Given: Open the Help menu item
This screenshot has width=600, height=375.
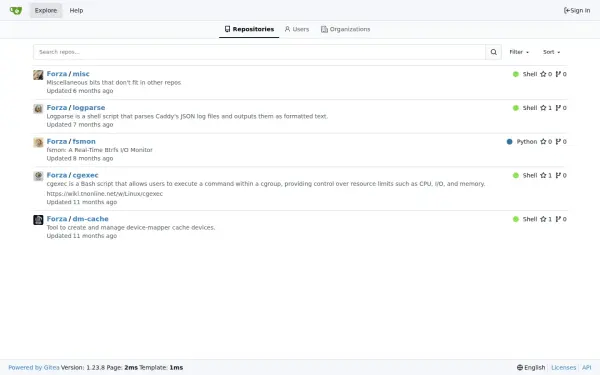Looking at the screenshot, I should (76, 10).
